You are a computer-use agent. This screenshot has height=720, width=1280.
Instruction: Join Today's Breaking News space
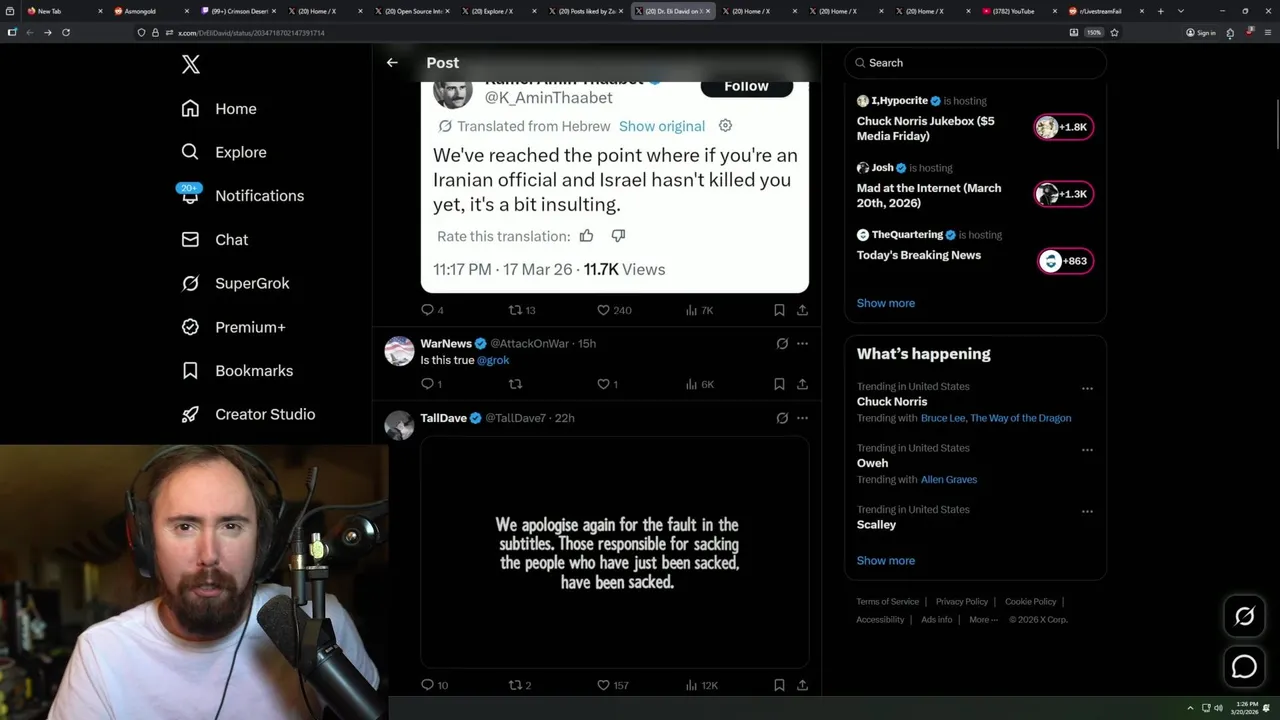(1066, 261)
